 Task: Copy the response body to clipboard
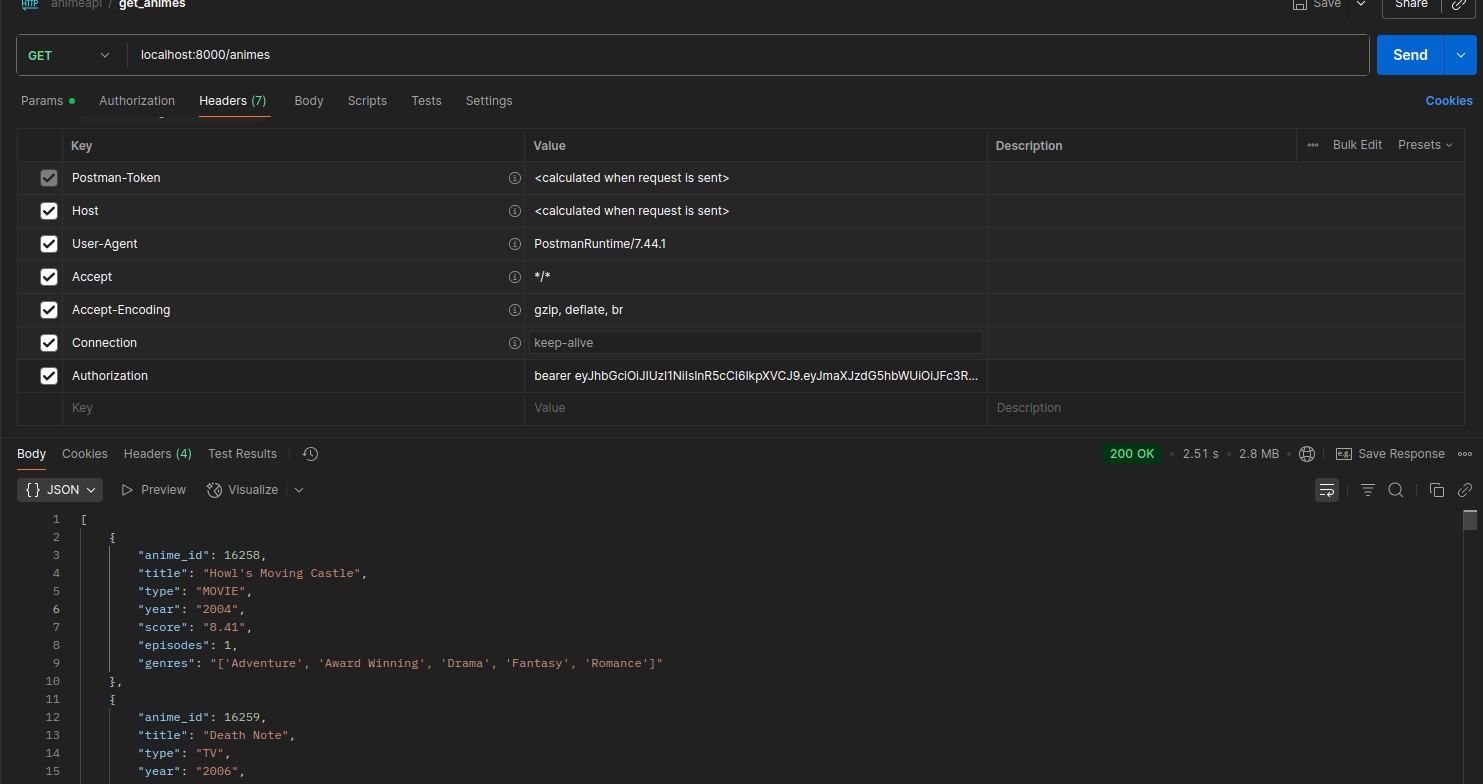(x=1437, y=490)
